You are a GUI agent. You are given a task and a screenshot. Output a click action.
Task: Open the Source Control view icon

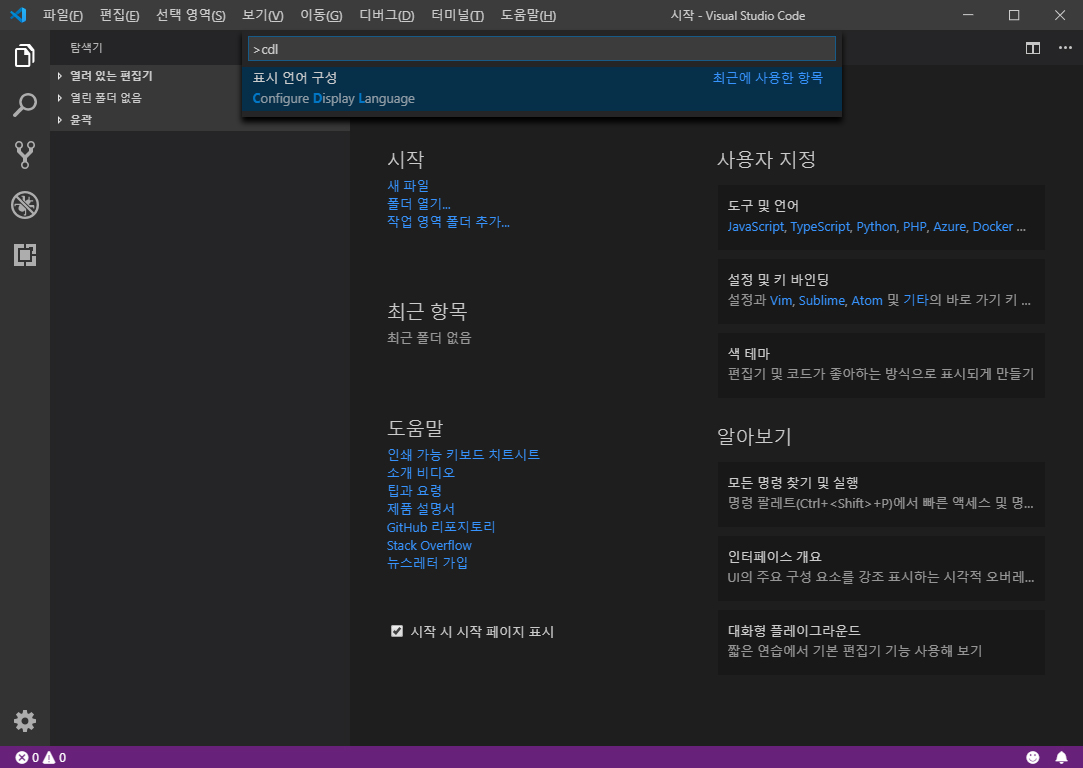pos(25,155)
